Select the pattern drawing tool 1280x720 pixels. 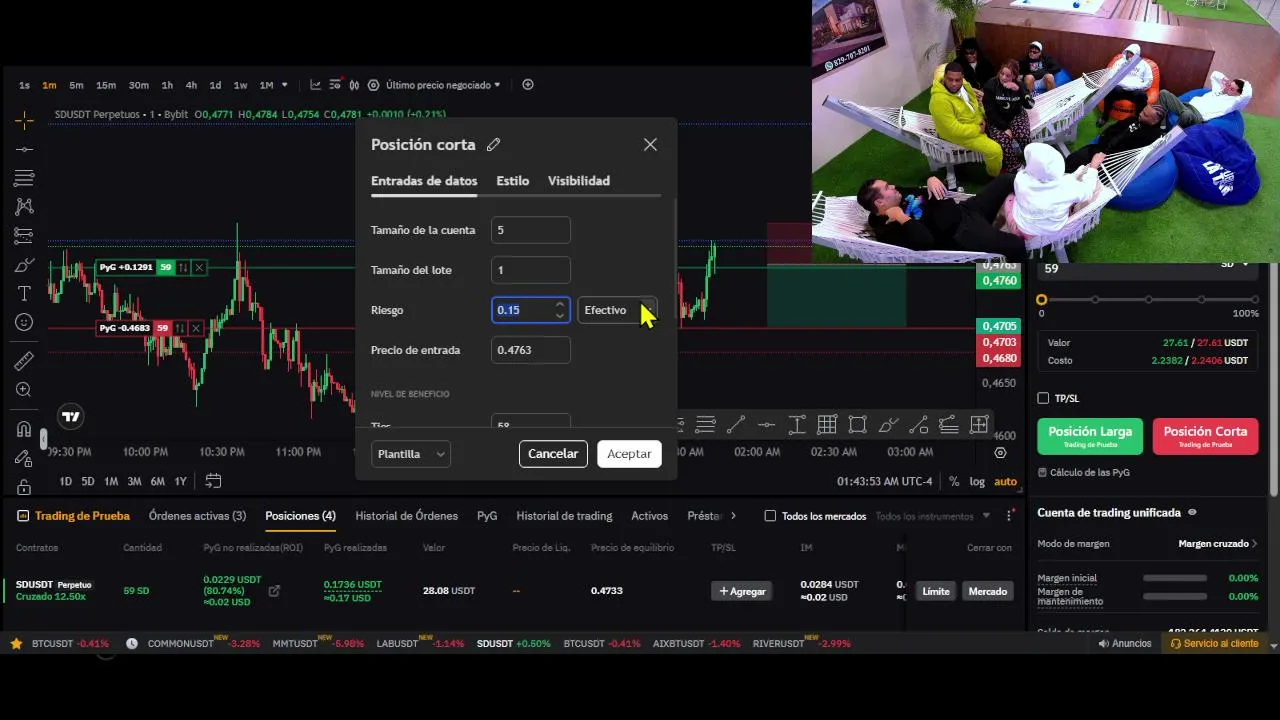(x=24, y=207)
